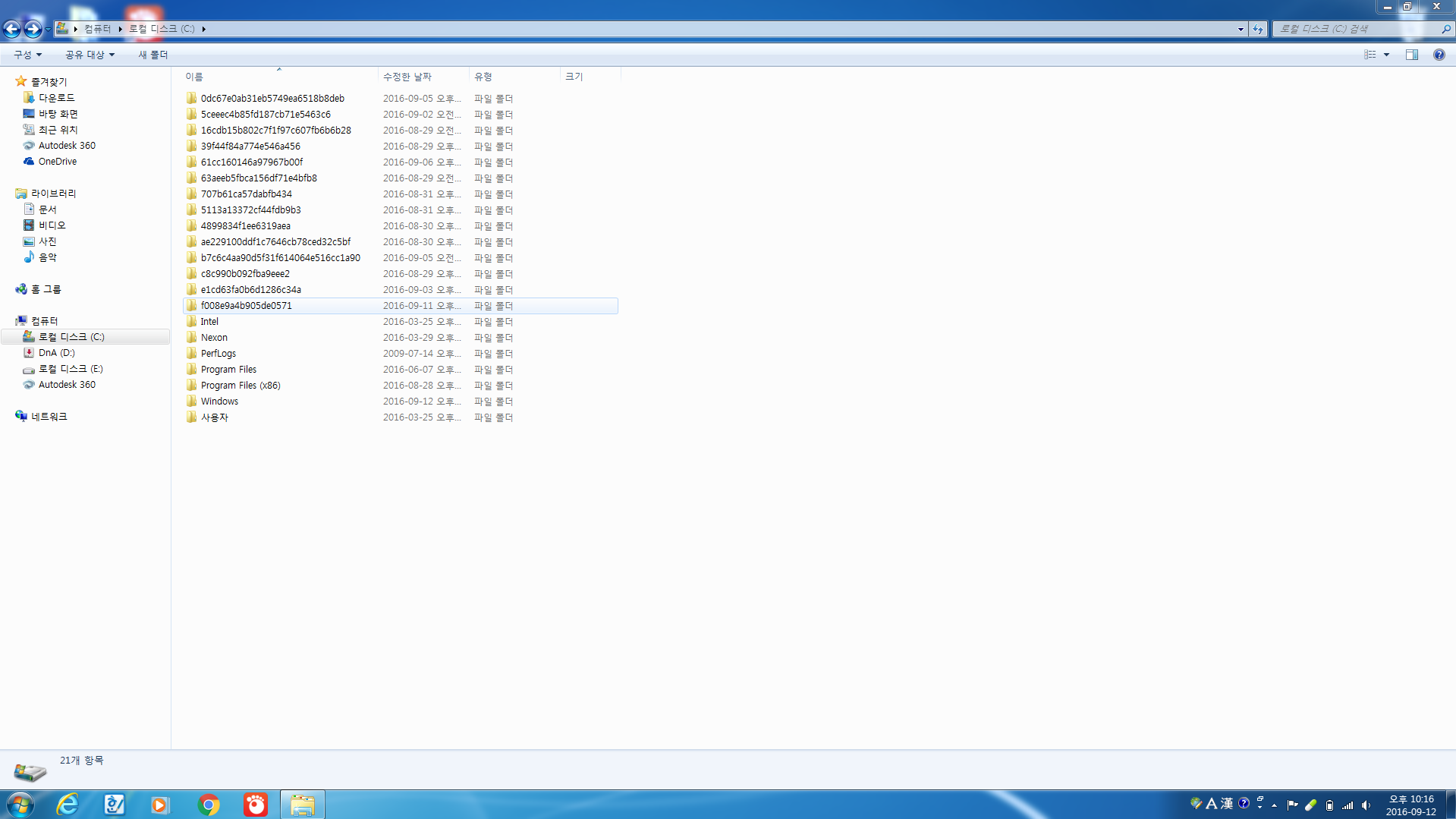The image size is (1456, 819).
Task: Open the 문서 library
Action: 48,209
